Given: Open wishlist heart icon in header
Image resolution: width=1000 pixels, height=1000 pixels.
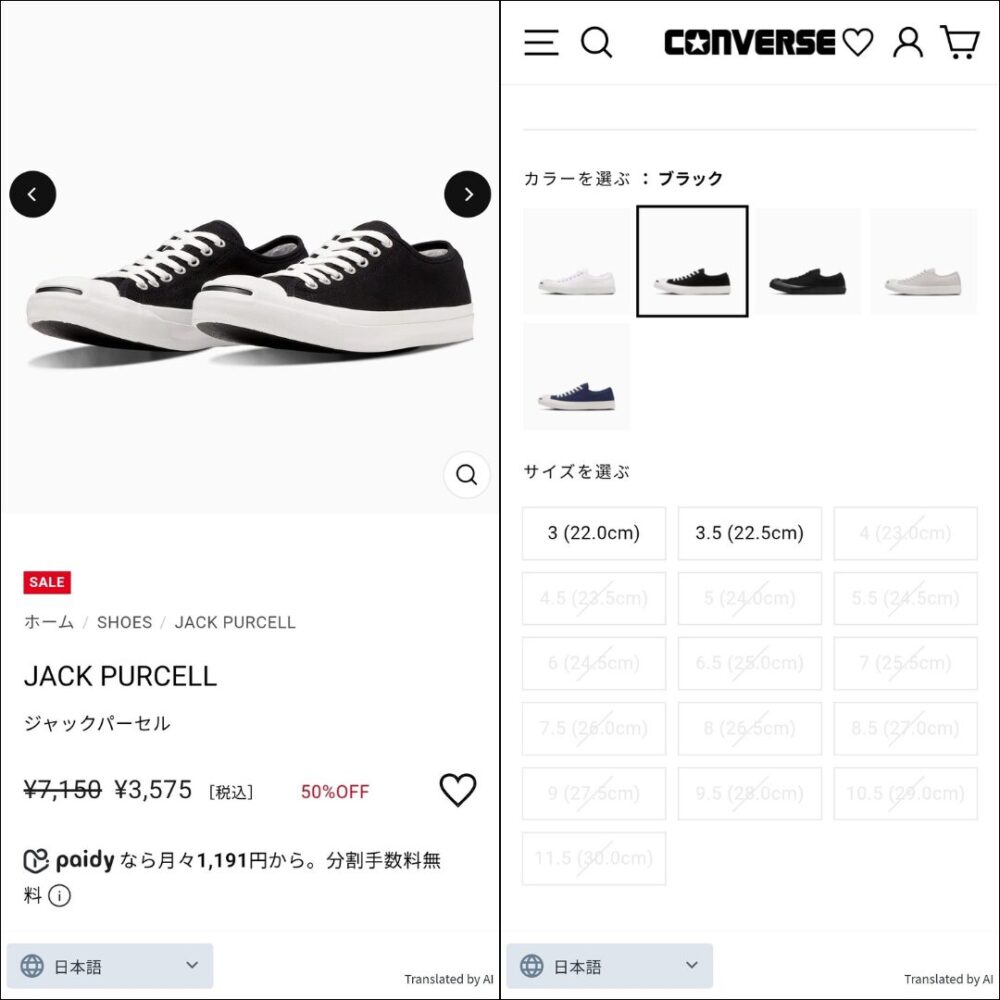Looking at the screenshot, I should 858,43.
